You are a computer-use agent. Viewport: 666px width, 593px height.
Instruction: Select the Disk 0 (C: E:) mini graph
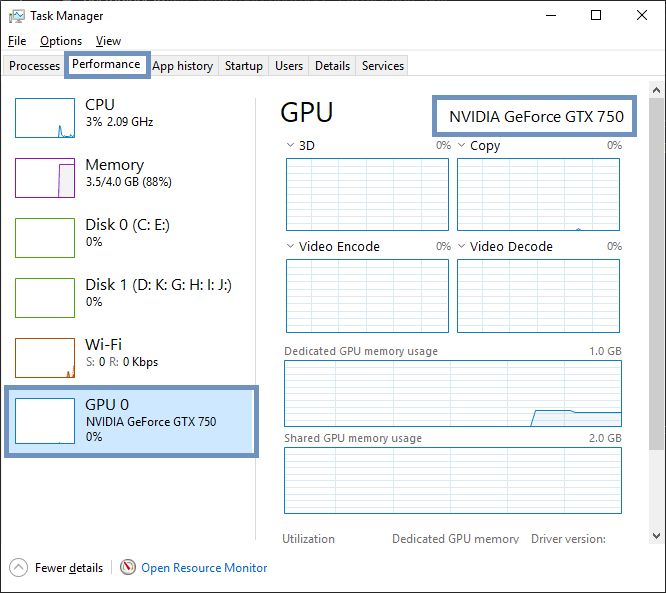[45, 238]
